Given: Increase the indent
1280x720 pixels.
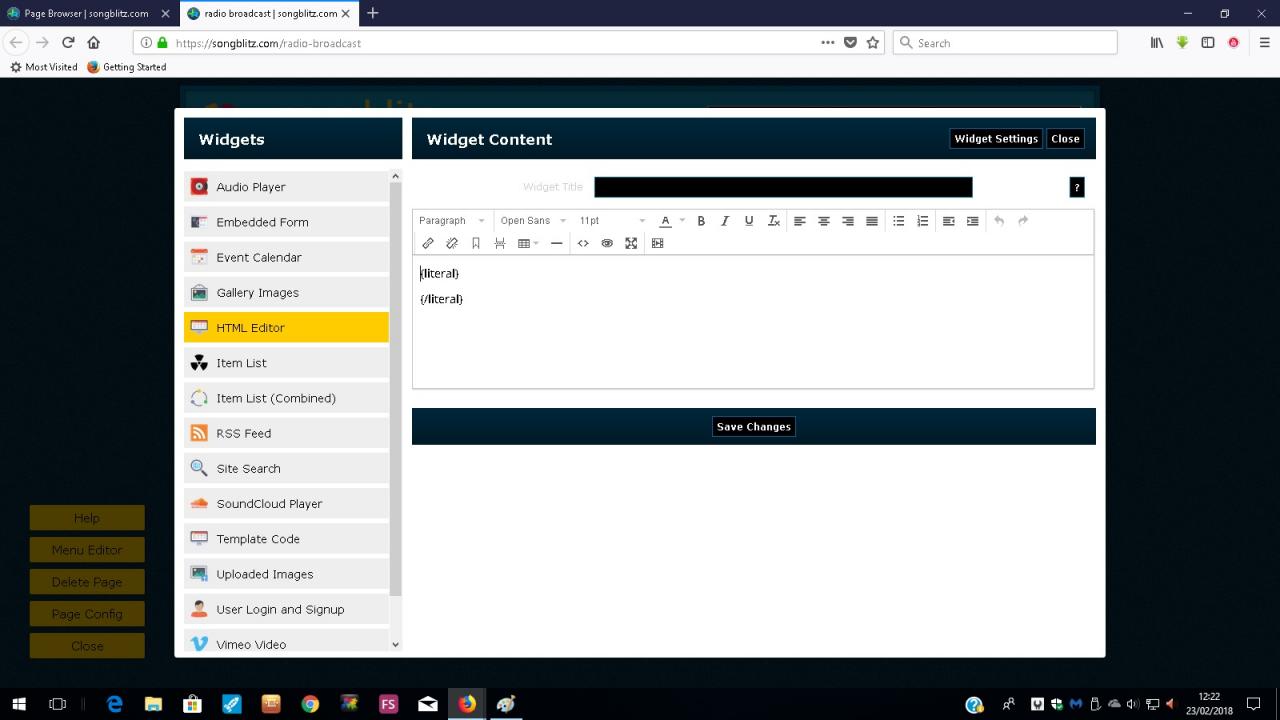Looking at the screenshot, I should coord(973,221).
